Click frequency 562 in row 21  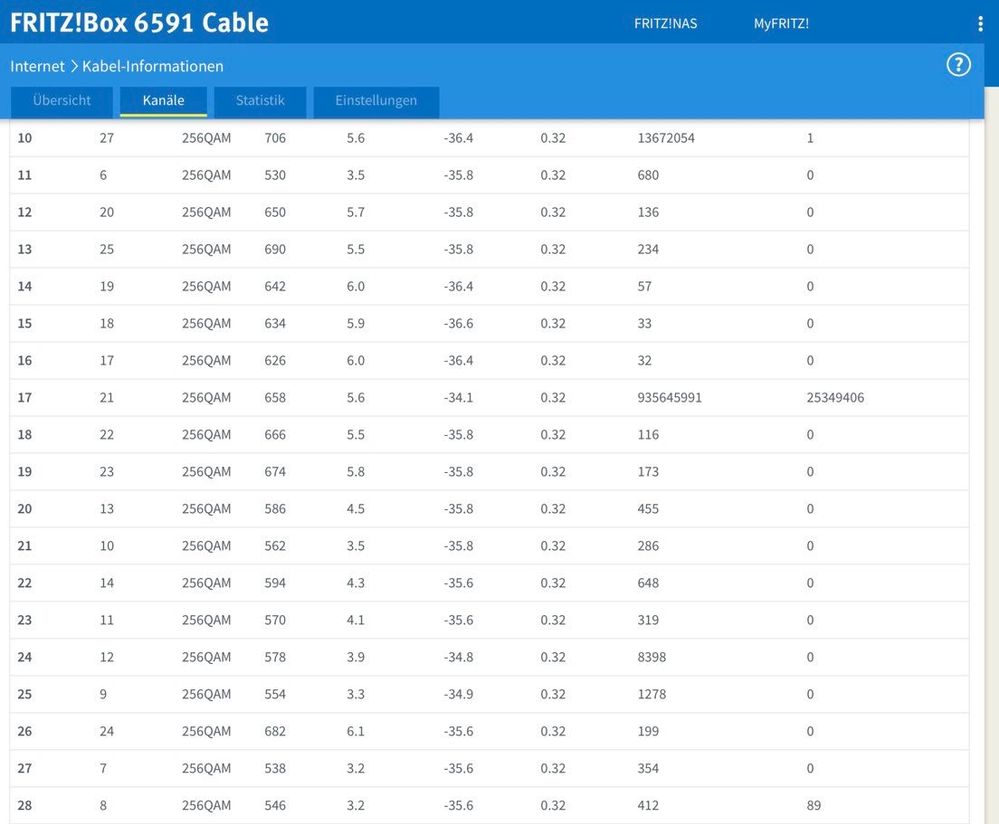point(275,546)
